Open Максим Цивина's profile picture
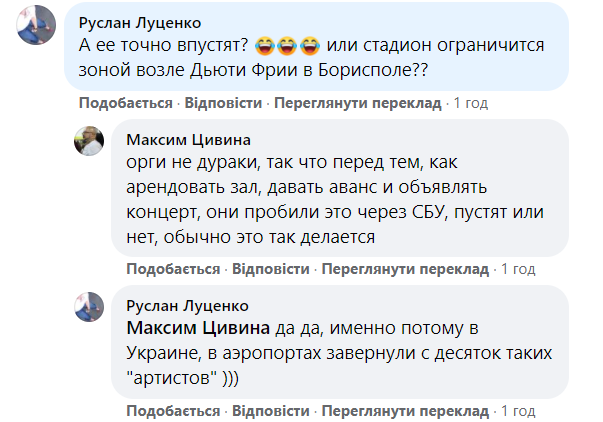This screenshot has height=422, width=603. click(x=90, y=141)
